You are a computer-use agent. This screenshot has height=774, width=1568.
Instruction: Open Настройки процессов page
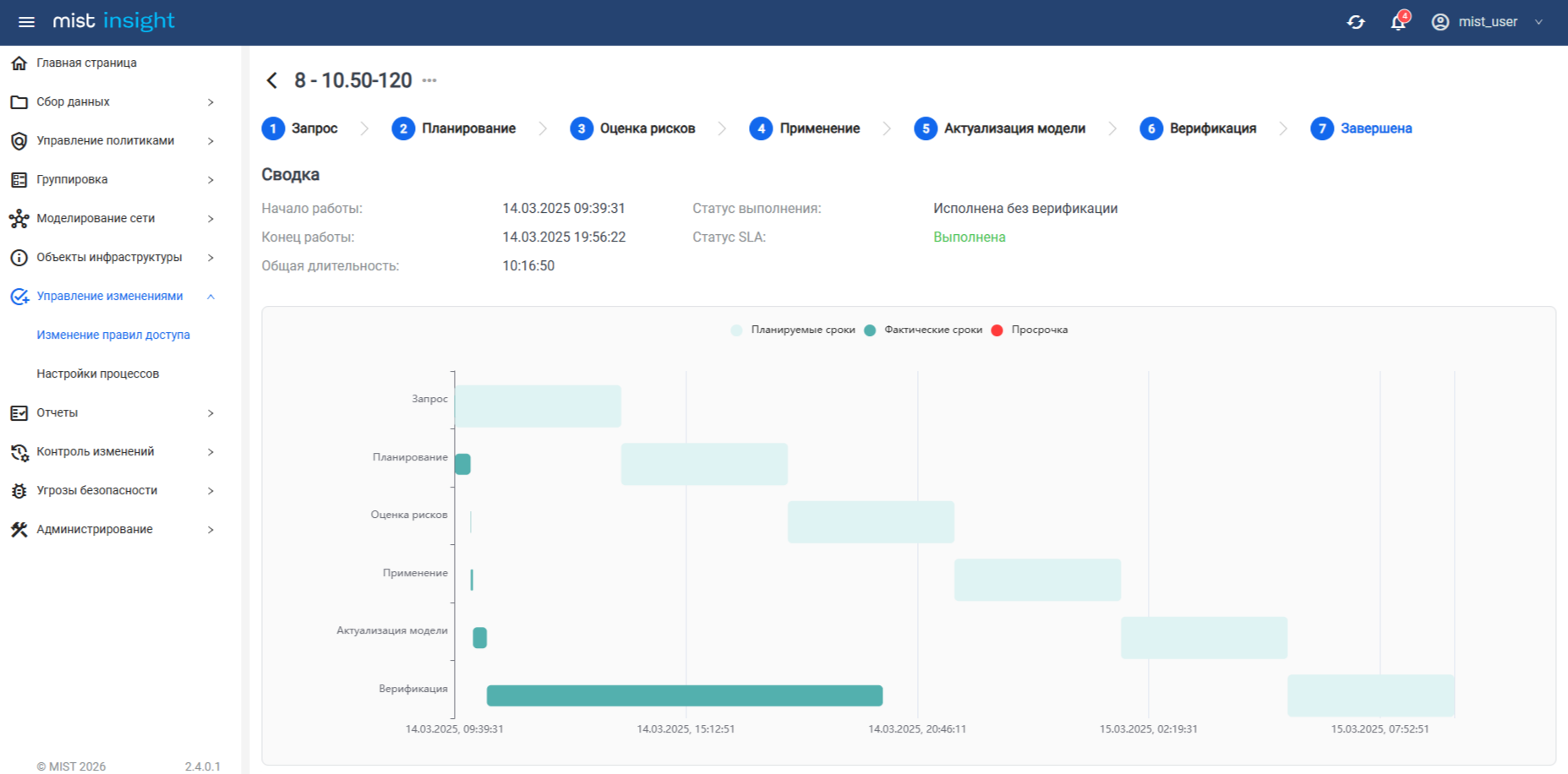point(98,373)
